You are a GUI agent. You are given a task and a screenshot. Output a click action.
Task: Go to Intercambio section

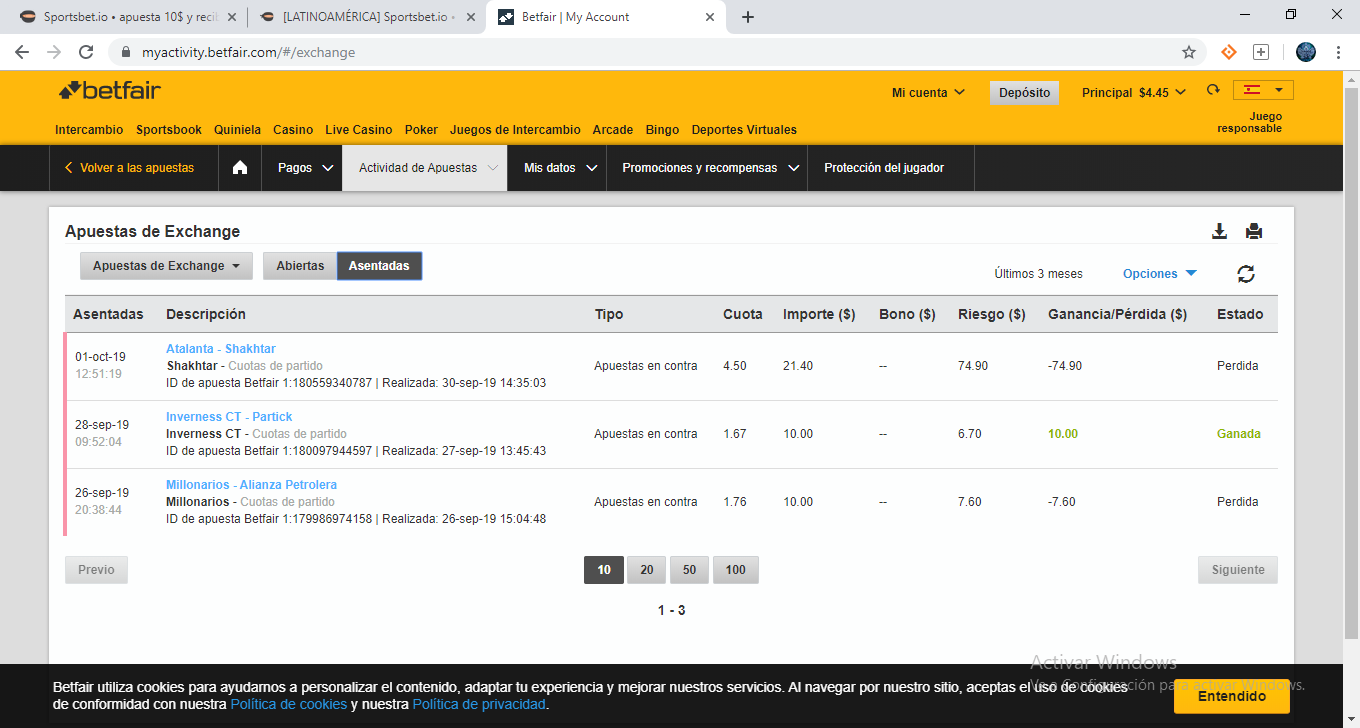89,130
